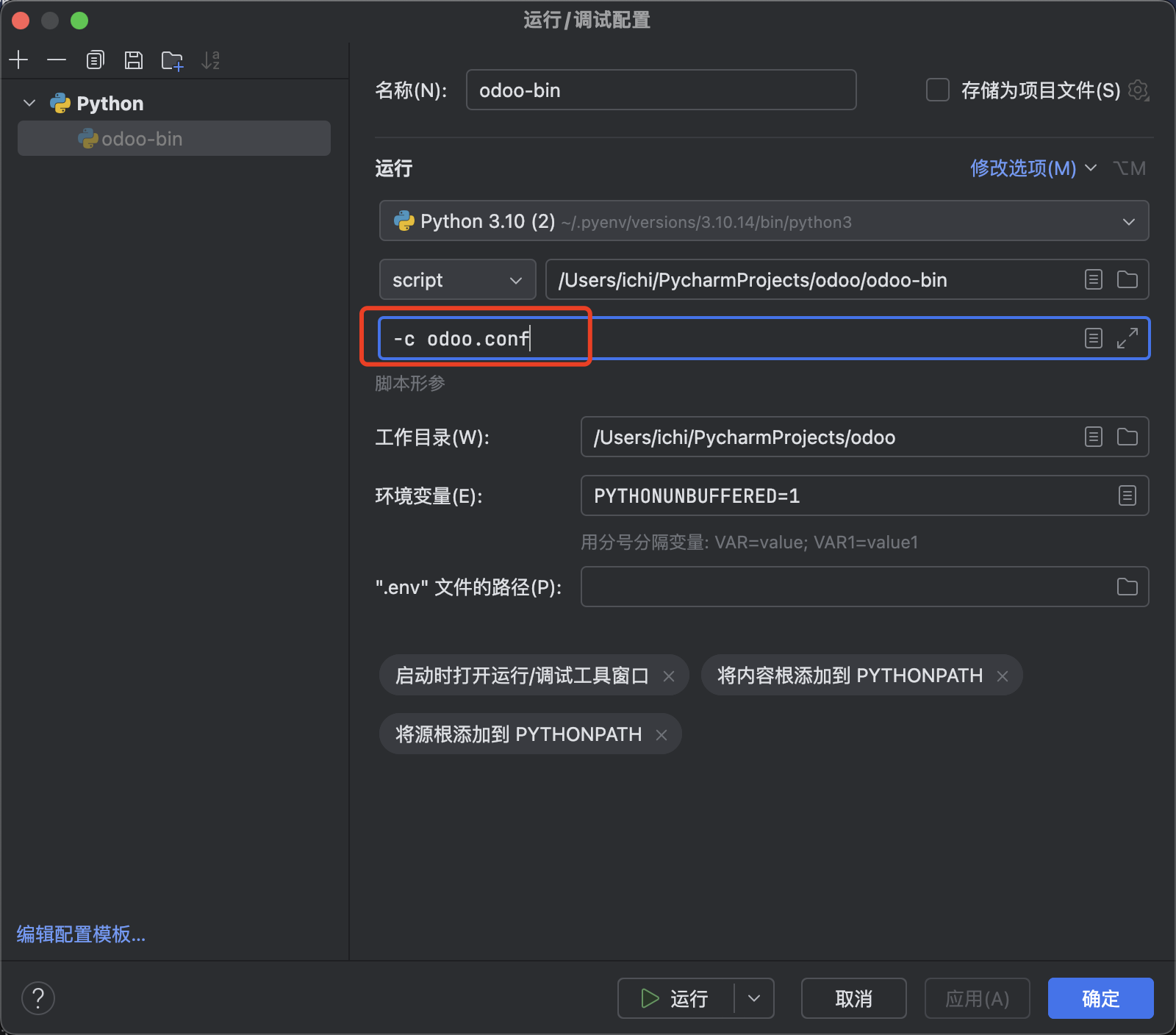Select the odoo-bin configuration in the tree
Viewport: 1176px width, 1035px height.
click(x=174, y=138)
